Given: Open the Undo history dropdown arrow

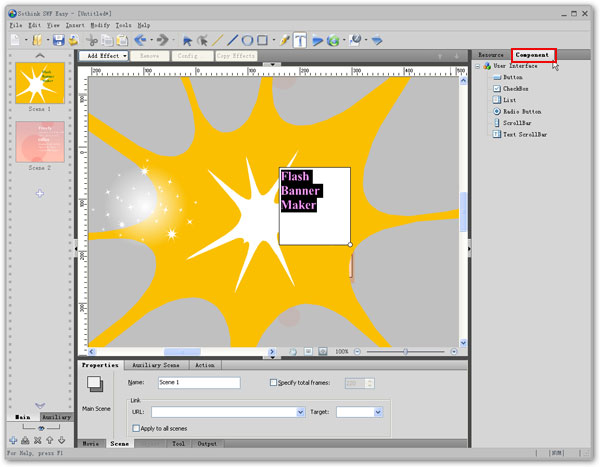Looking at the screenshot, I should pos(152,40).
